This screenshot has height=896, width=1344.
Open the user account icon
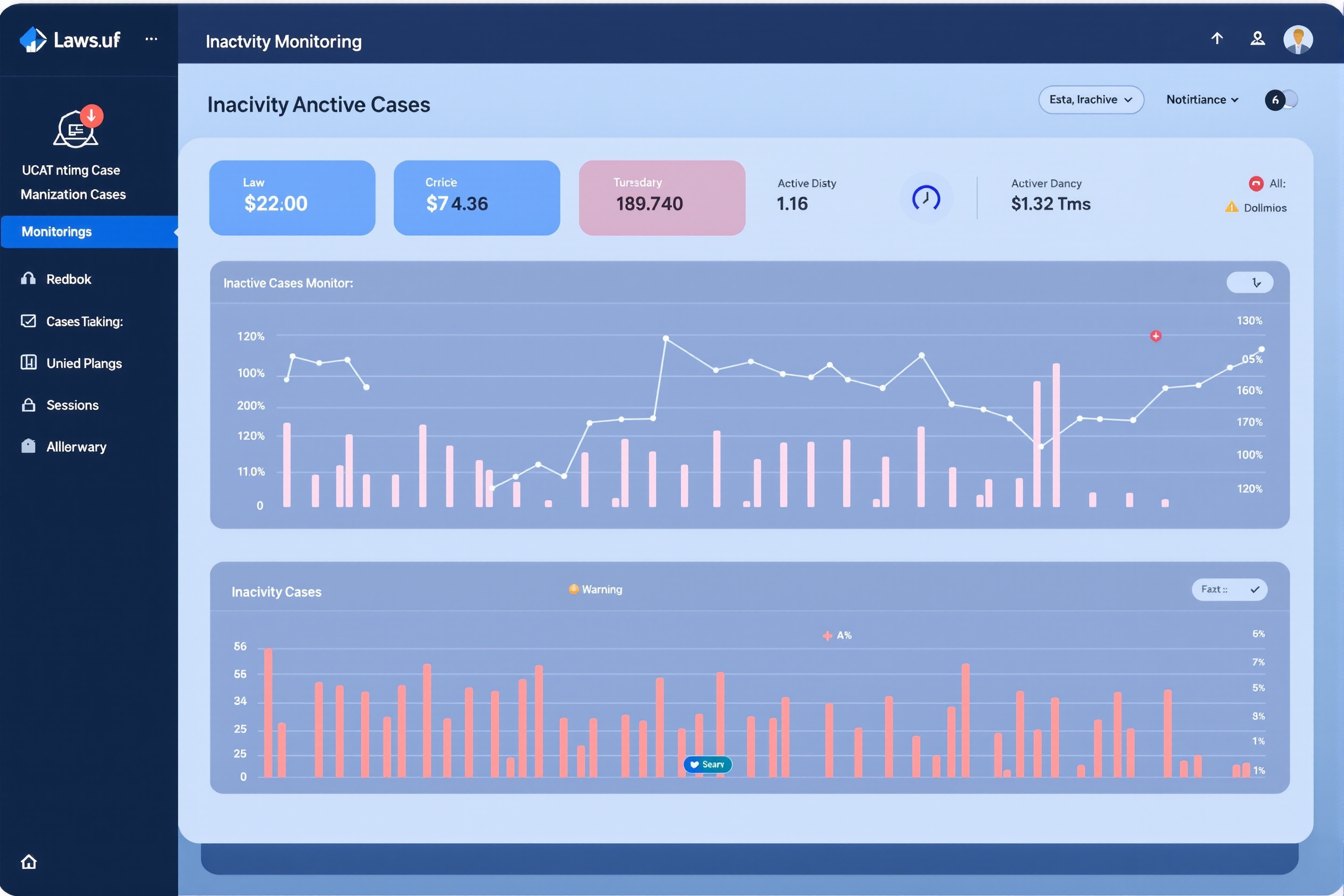coord(1258,38)
